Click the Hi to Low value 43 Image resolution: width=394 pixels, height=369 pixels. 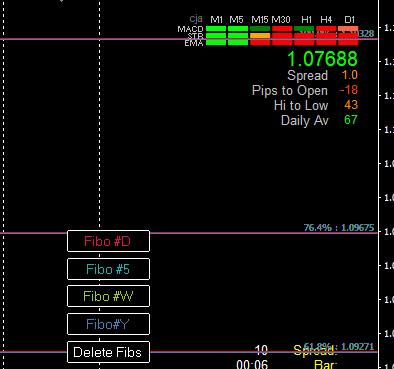351,105
